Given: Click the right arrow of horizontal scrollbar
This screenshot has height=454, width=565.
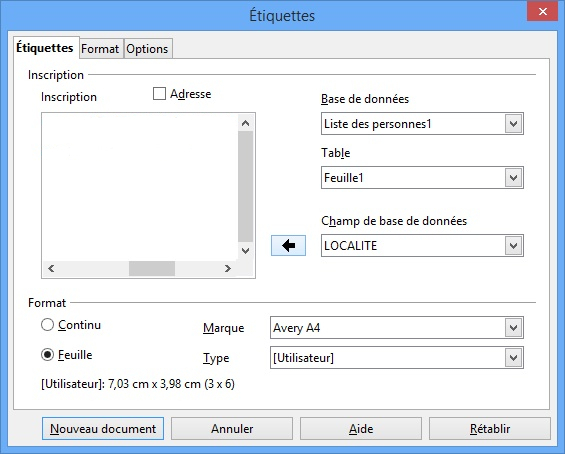Looking at the screenshot, I should click(x=227, y=268).
